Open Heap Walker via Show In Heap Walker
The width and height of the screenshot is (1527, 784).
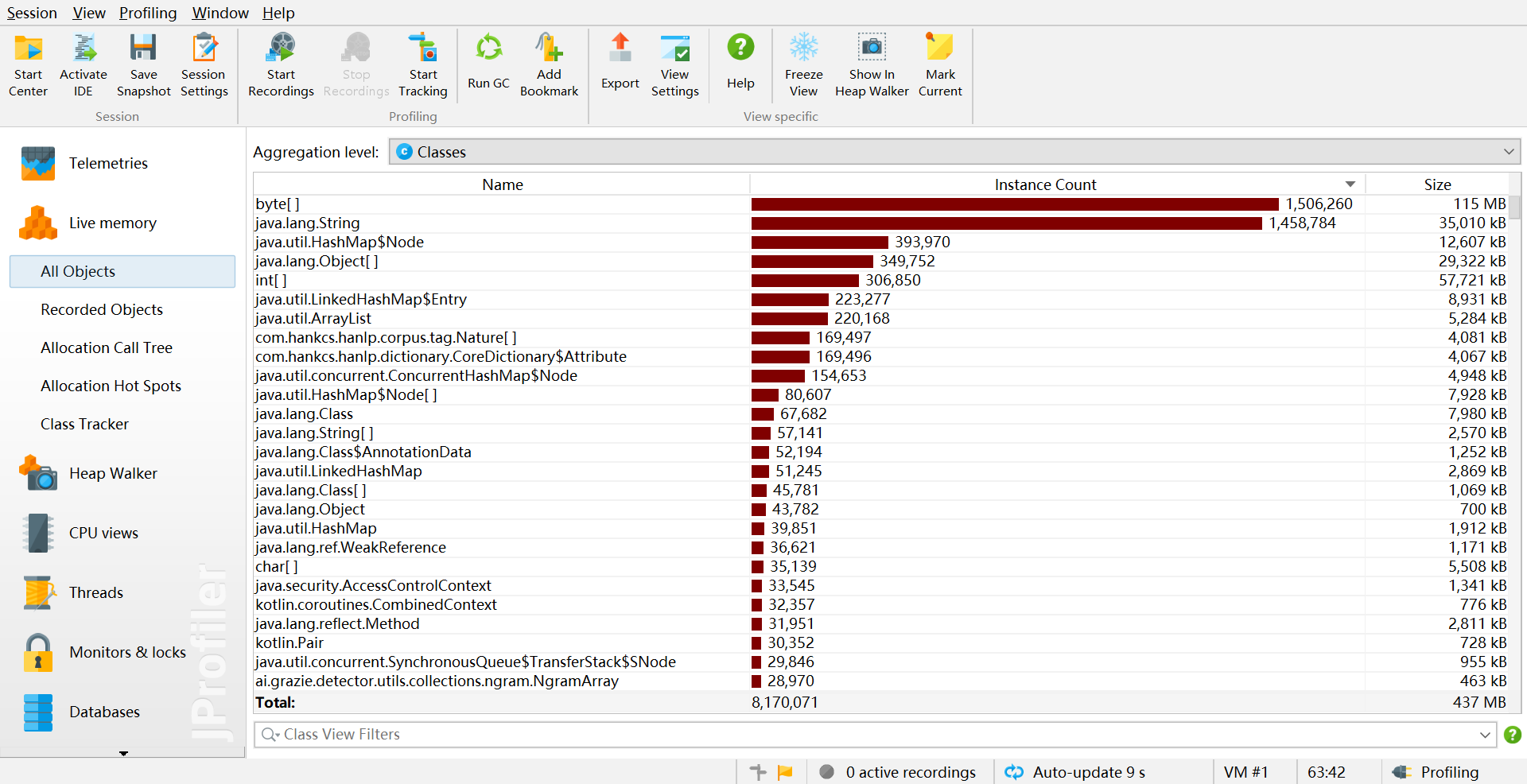pyautogui.click(x=872, y=65)
